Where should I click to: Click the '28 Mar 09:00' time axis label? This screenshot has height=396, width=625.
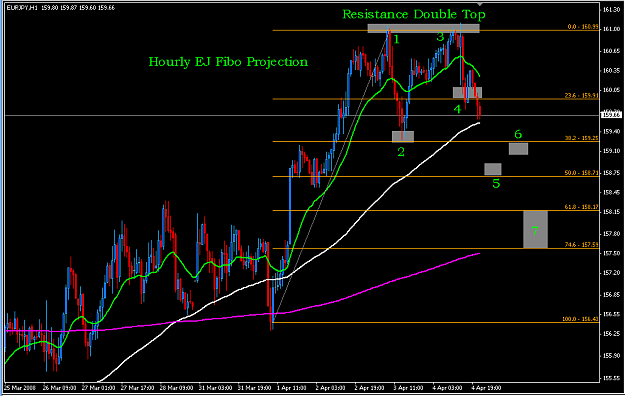coord(176,388)
